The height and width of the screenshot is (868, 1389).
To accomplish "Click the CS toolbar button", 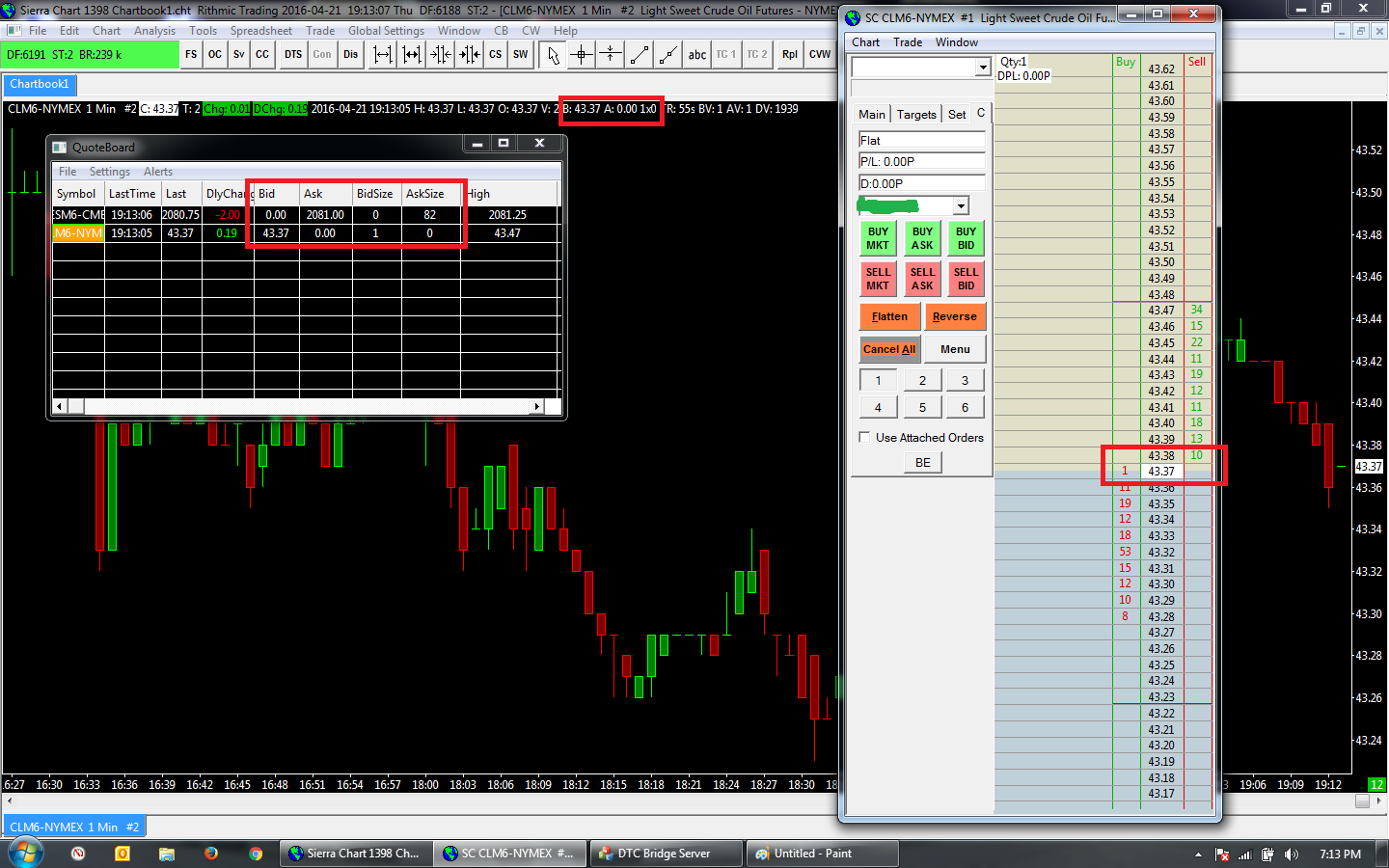I will click(496, 55).
